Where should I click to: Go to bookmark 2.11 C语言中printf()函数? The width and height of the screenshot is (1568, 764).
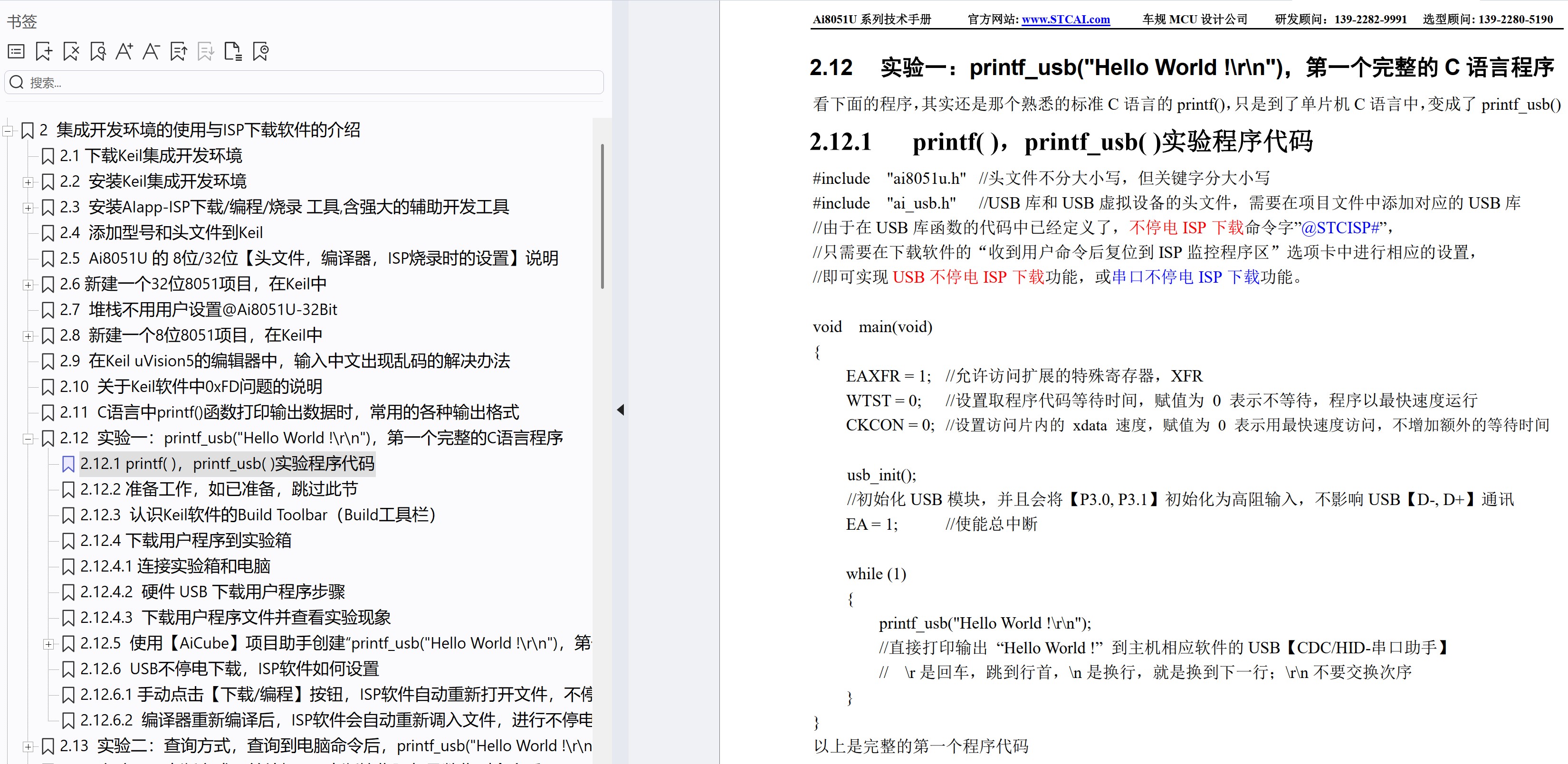[289, 413]
